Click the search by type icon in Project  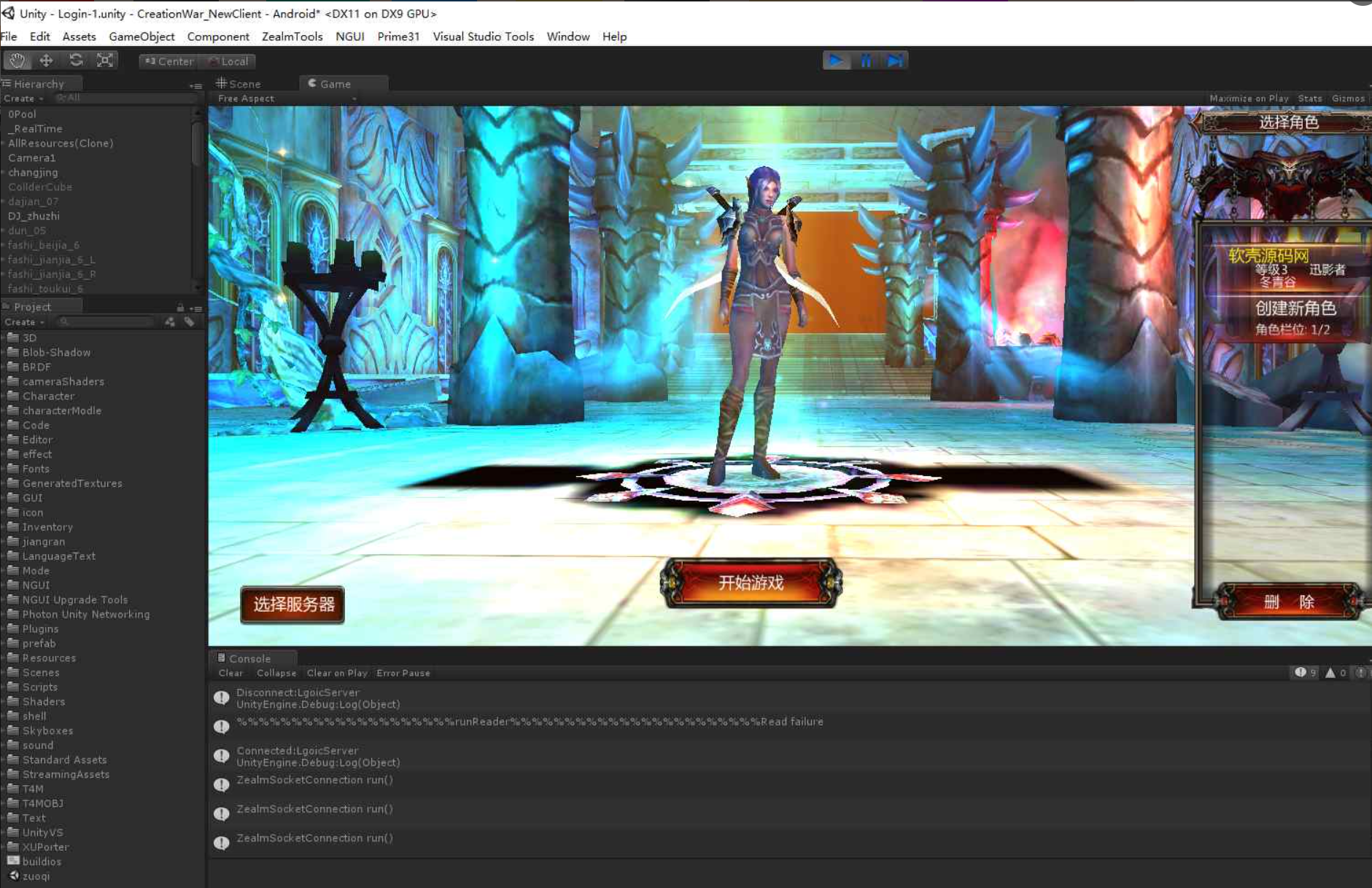tap(170, 322)
